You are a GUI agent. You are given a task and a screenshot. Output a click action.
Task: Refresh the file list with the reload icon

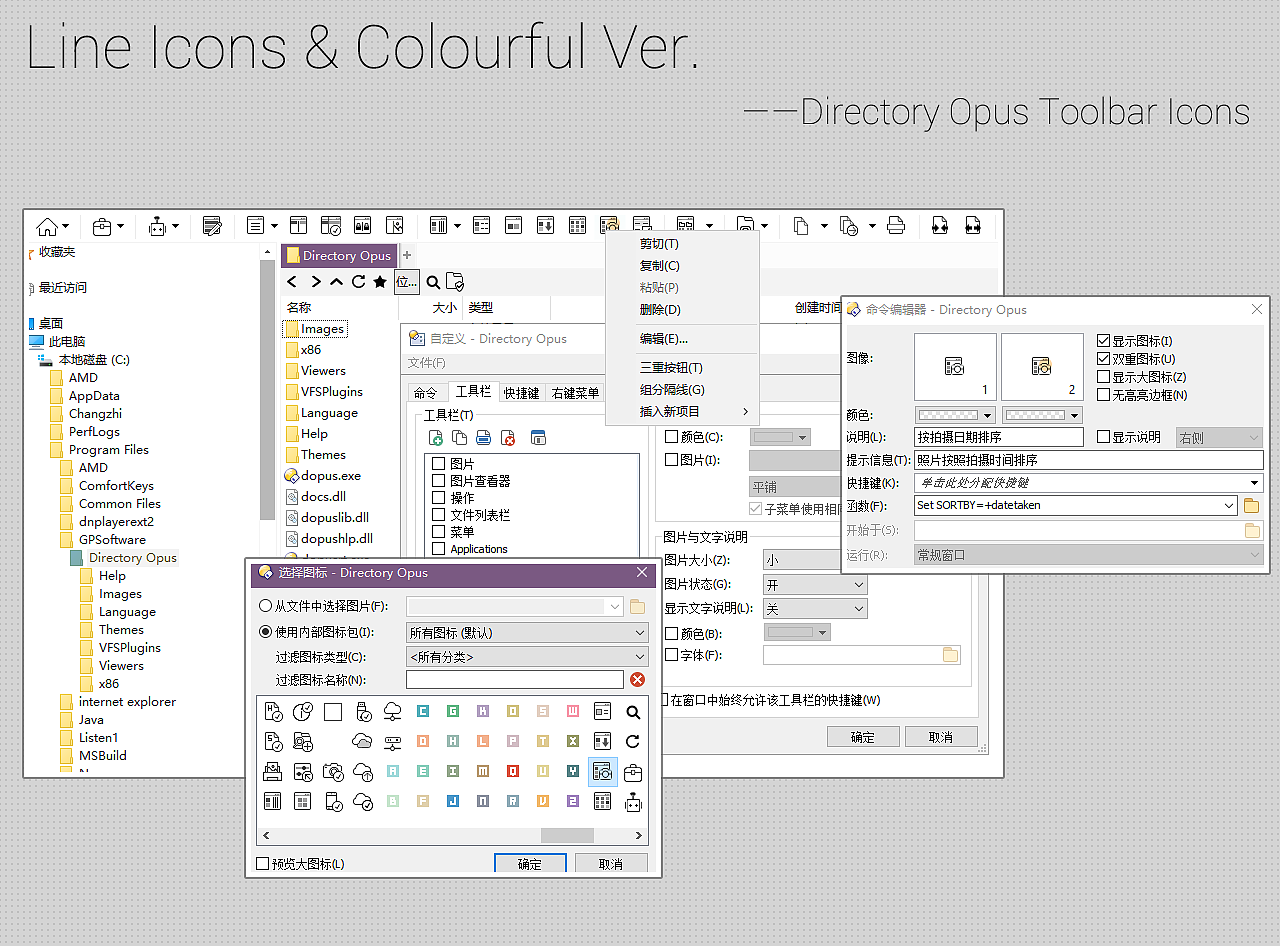coord(358,282)
